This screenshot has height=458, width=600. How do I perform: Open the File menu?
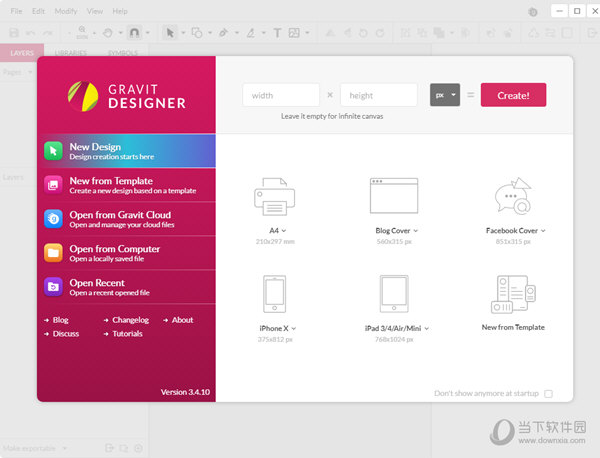[16, 11]
